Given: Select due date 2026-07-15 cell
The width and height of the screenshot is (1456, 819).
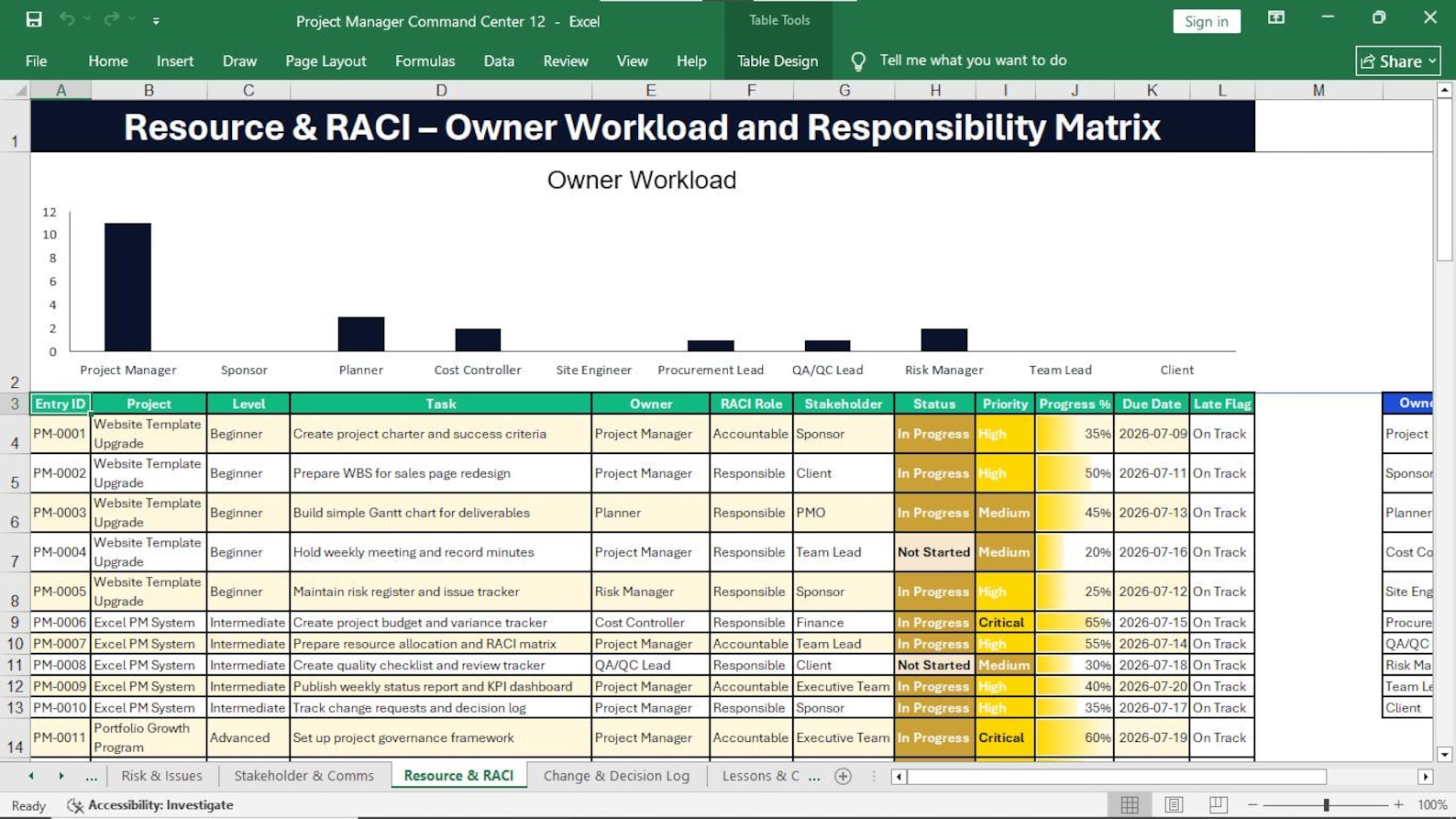Looking at the screenshot, I should pos(1153,622).
